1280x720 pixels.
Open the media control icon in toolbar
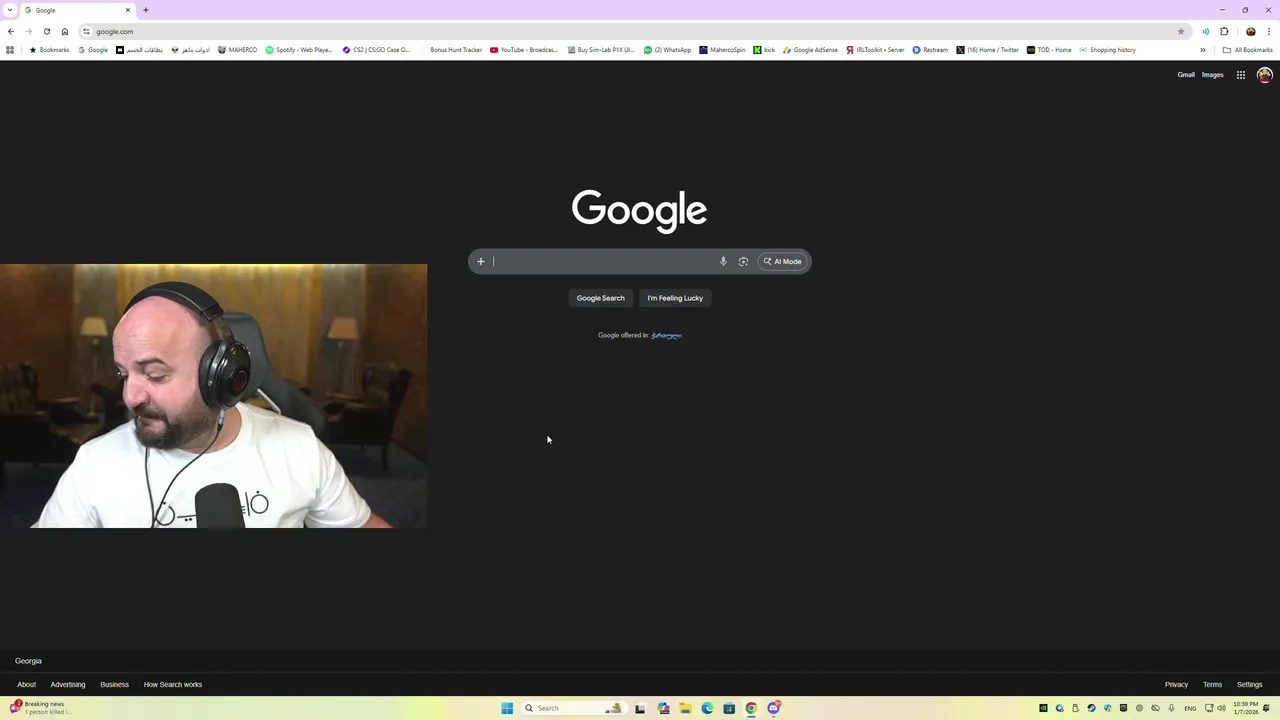tap(1206, 31)
